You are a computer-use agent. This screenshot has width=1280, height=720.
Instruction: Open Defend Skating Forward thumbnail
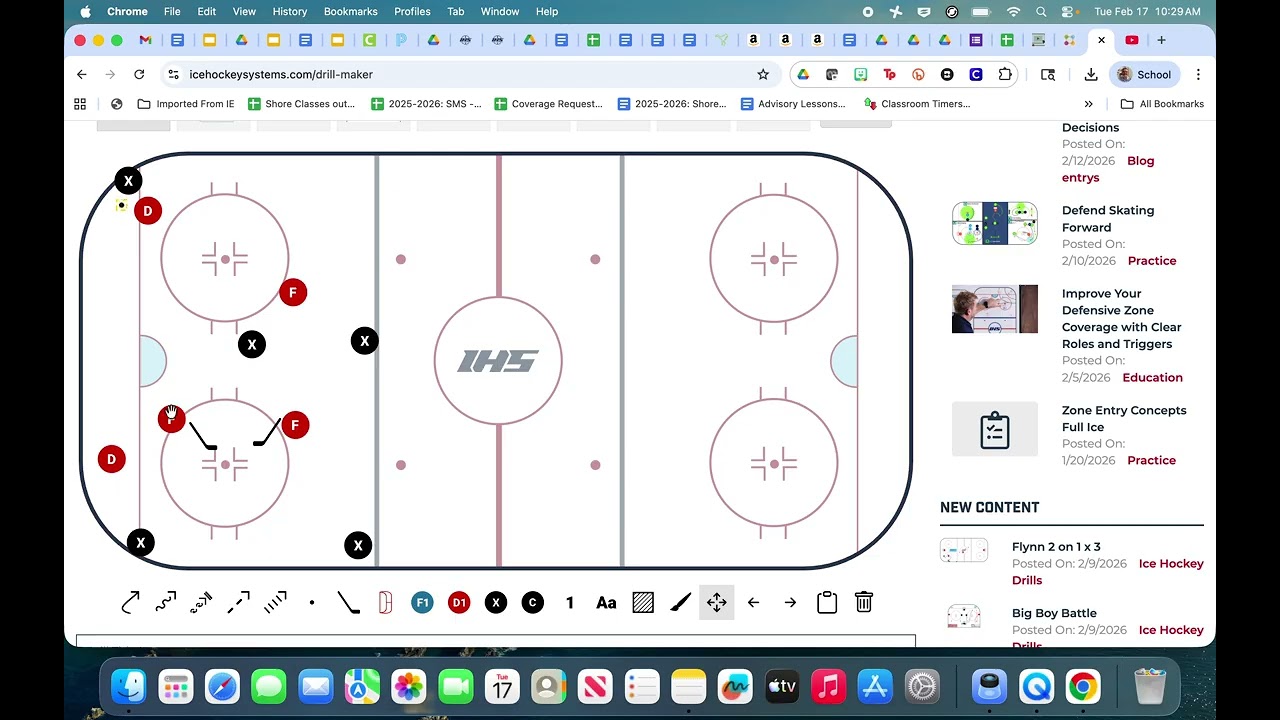(x=995, y=224)
